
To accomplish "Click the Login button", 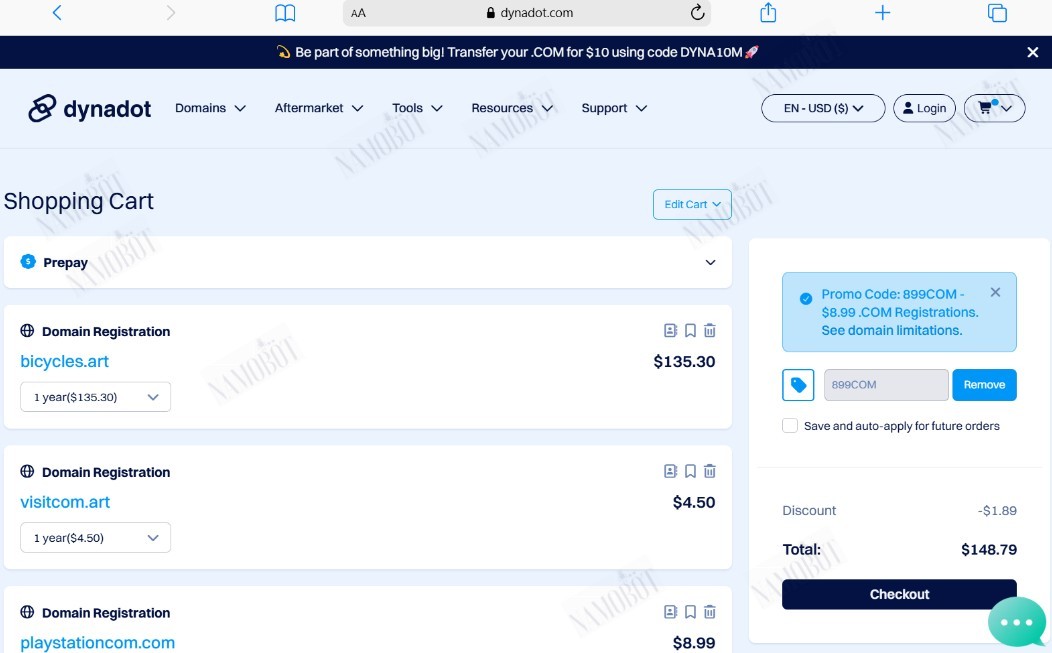I will (925, 108).
